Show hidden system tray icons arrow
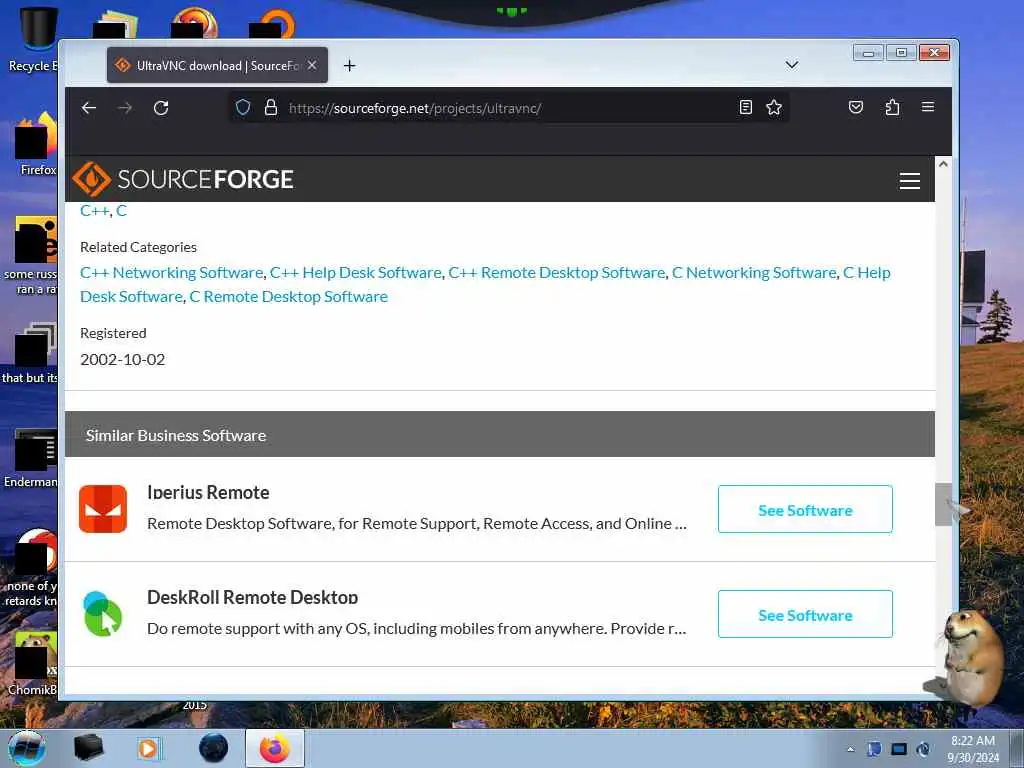Screen dimensions: 1024x768 850,750
